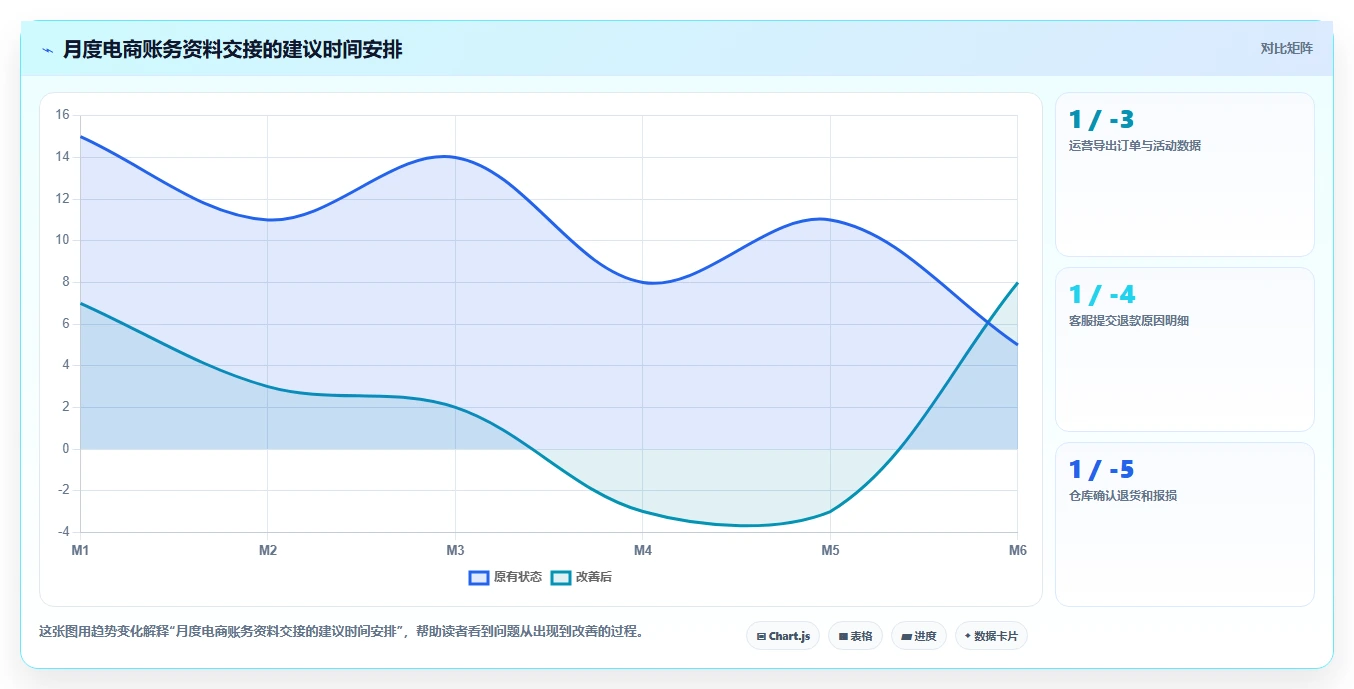The height and width of the screenshot is (689, 1354).
Task: Open the 客服提交退款原因明细 card
Action: pyautogui.click(x=1184, y=349)
